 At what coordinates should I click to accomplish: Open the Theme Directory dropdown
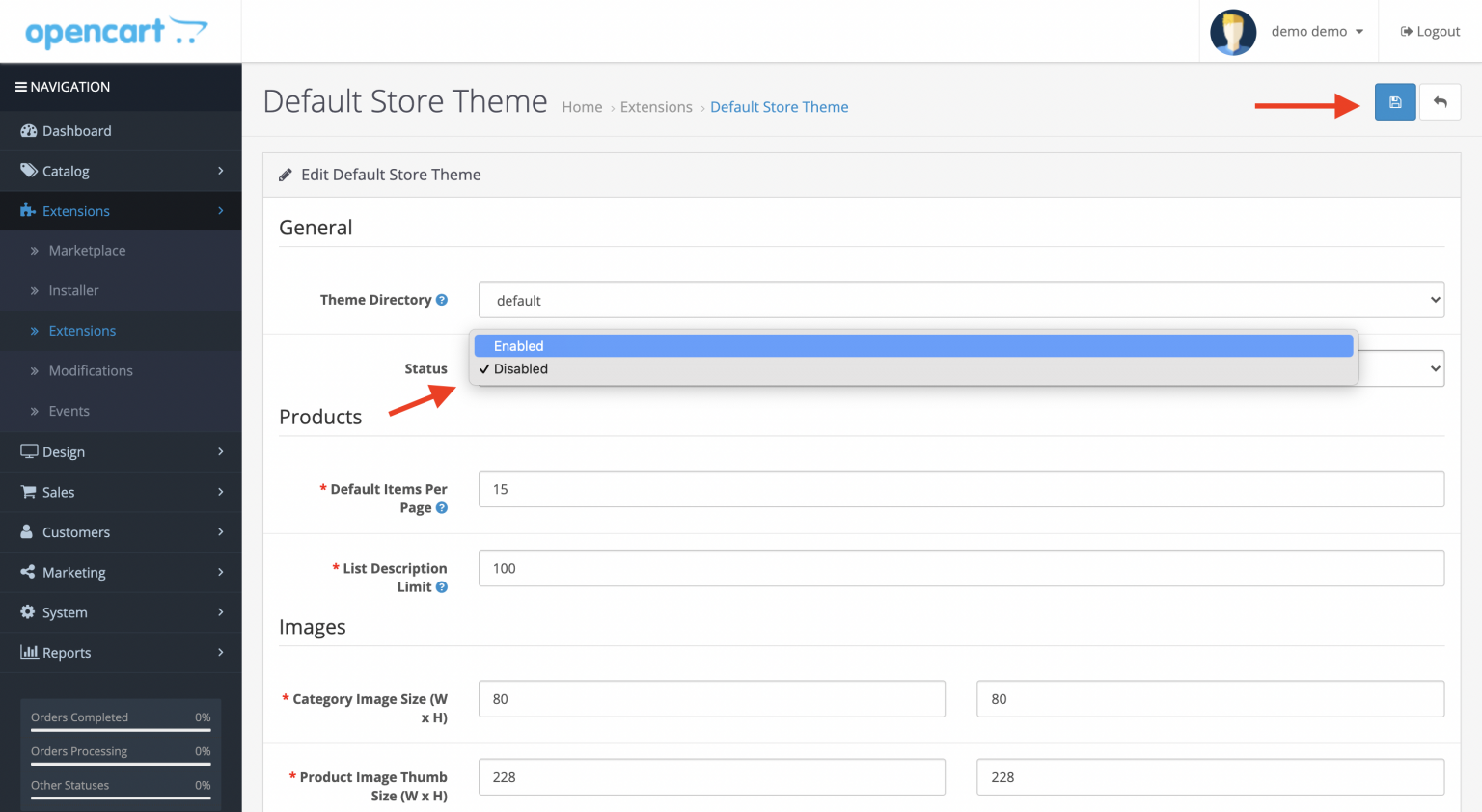[960, 299]
